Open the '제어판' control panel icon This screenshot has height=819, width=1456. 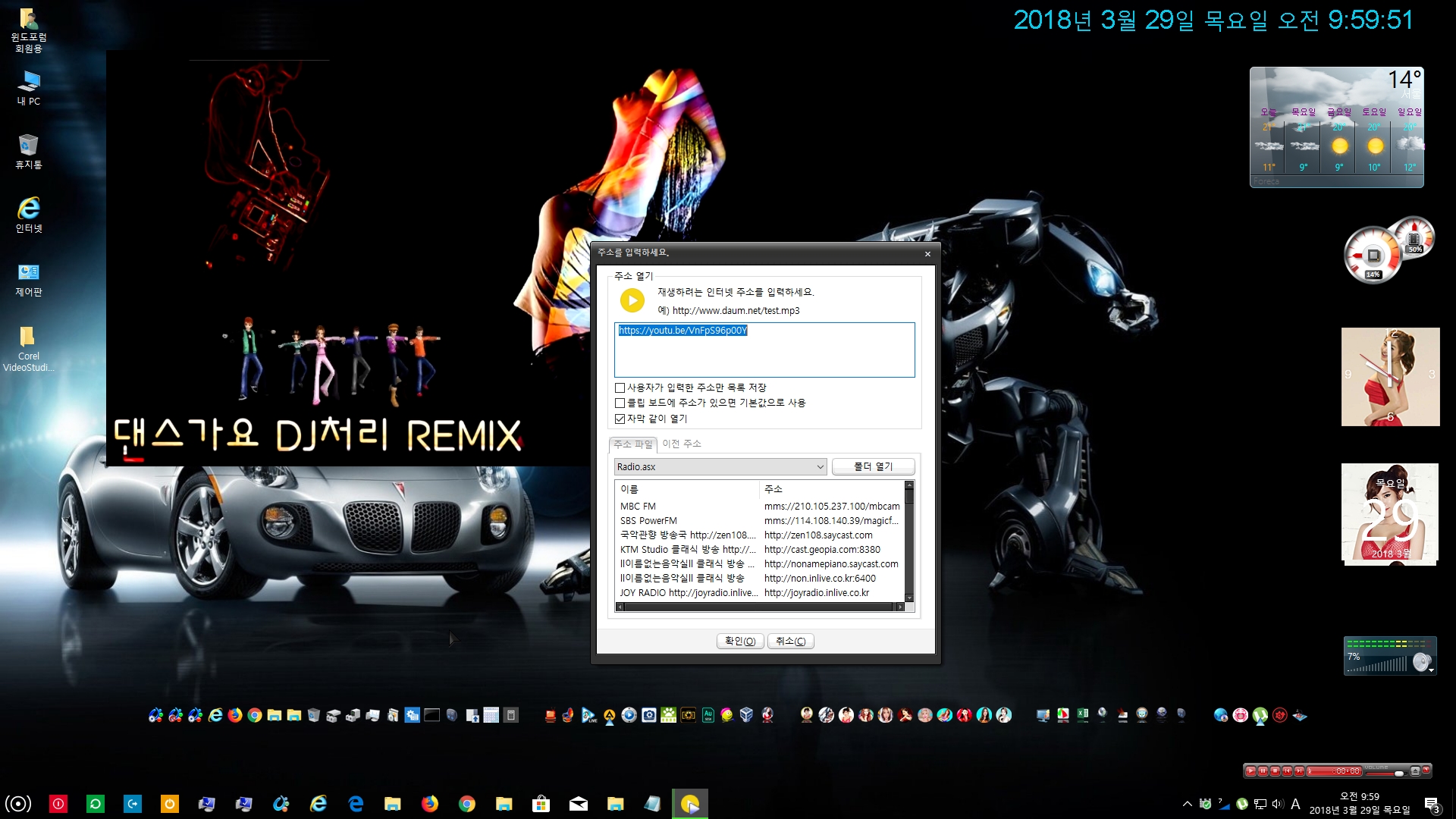(28, 279)
